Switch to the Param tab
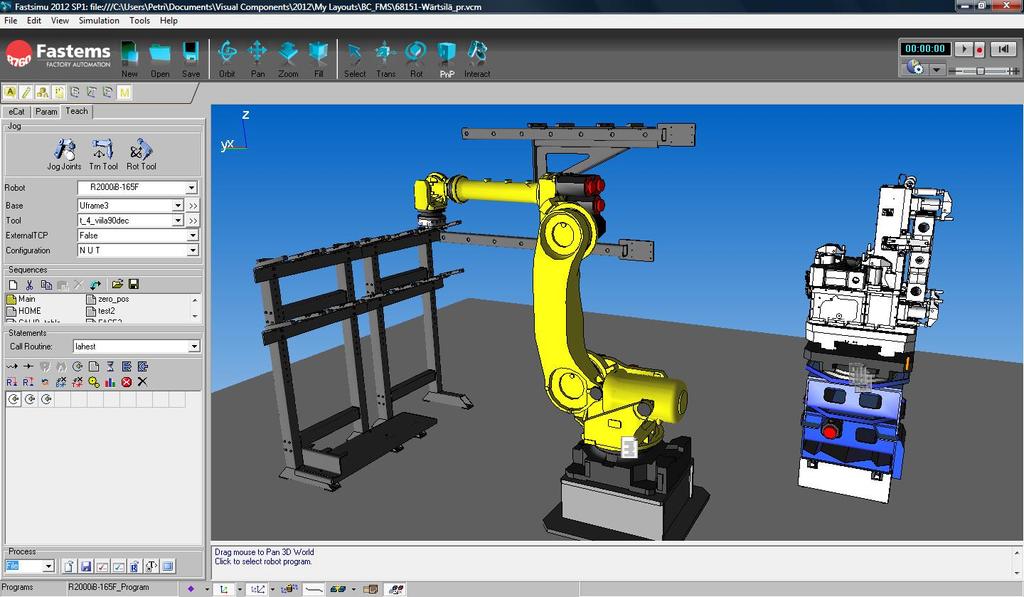 (x=46, y=112)
